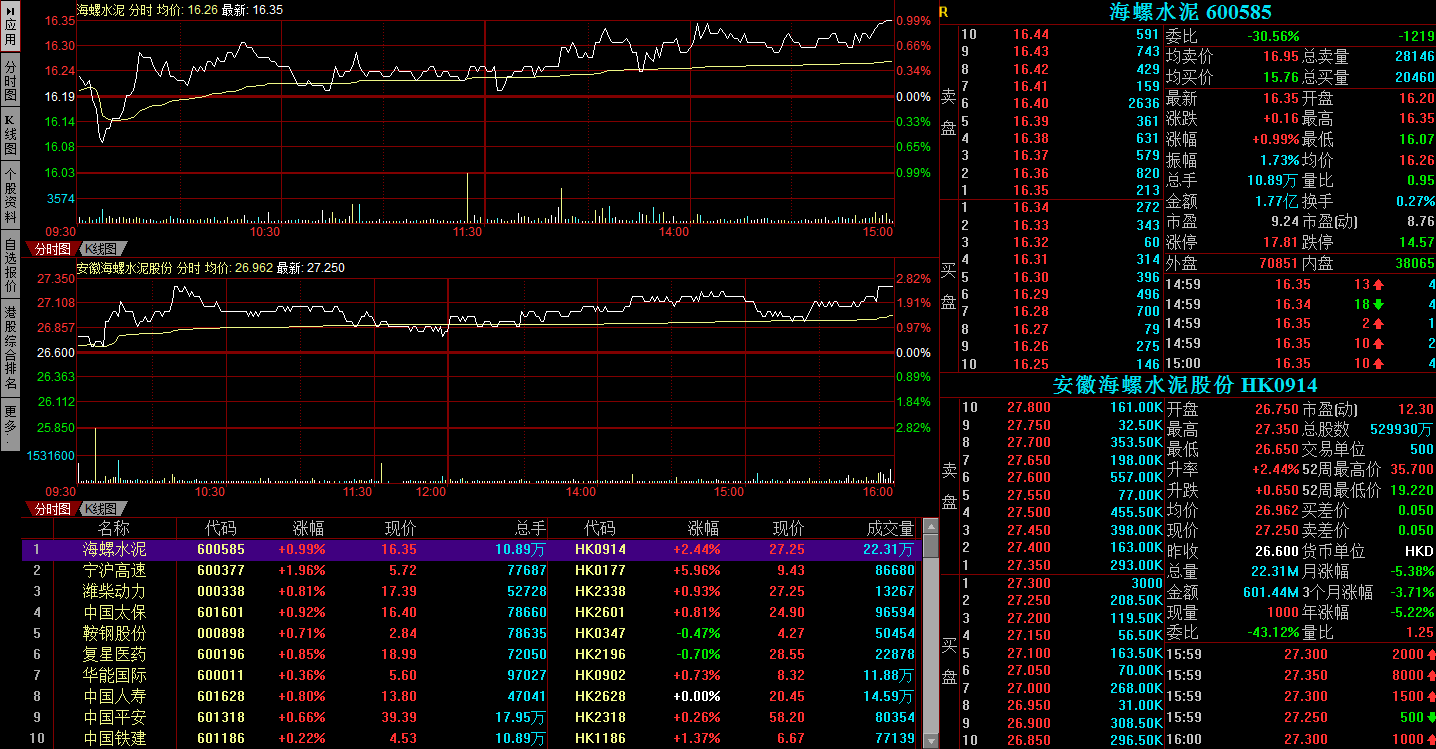The image size is (1436, 749).
Task: Click the HK2196 code cell
Action: [x=600, y=655]
